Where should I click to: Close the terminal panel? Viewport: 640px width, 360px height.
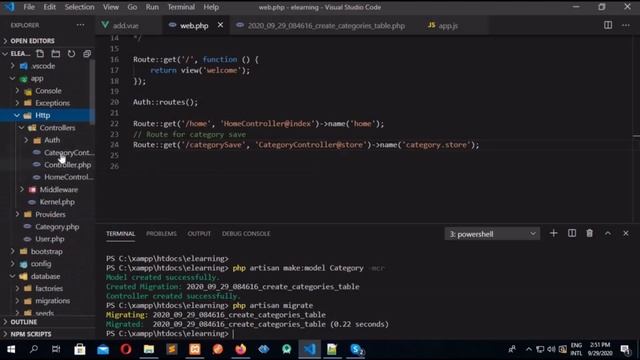point(626,233)
